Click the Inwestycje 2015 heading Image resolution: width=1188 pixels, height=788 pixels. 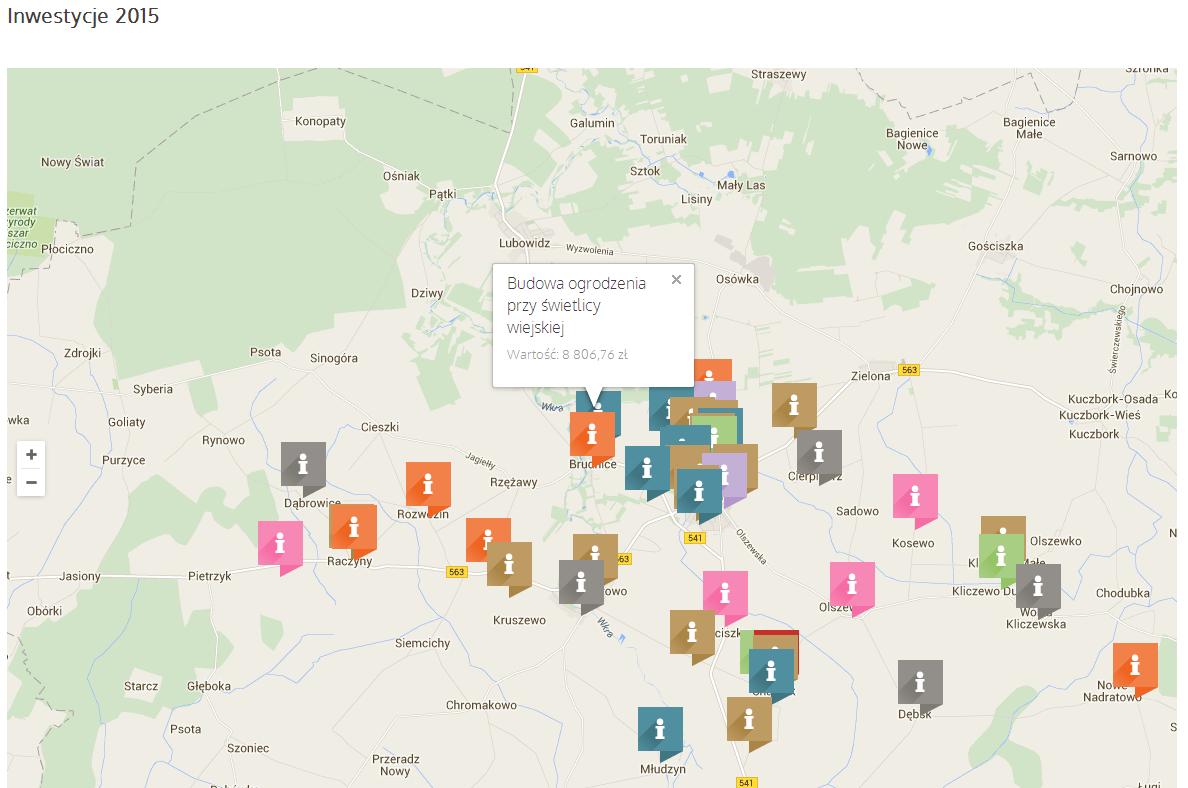coord(83,17)
